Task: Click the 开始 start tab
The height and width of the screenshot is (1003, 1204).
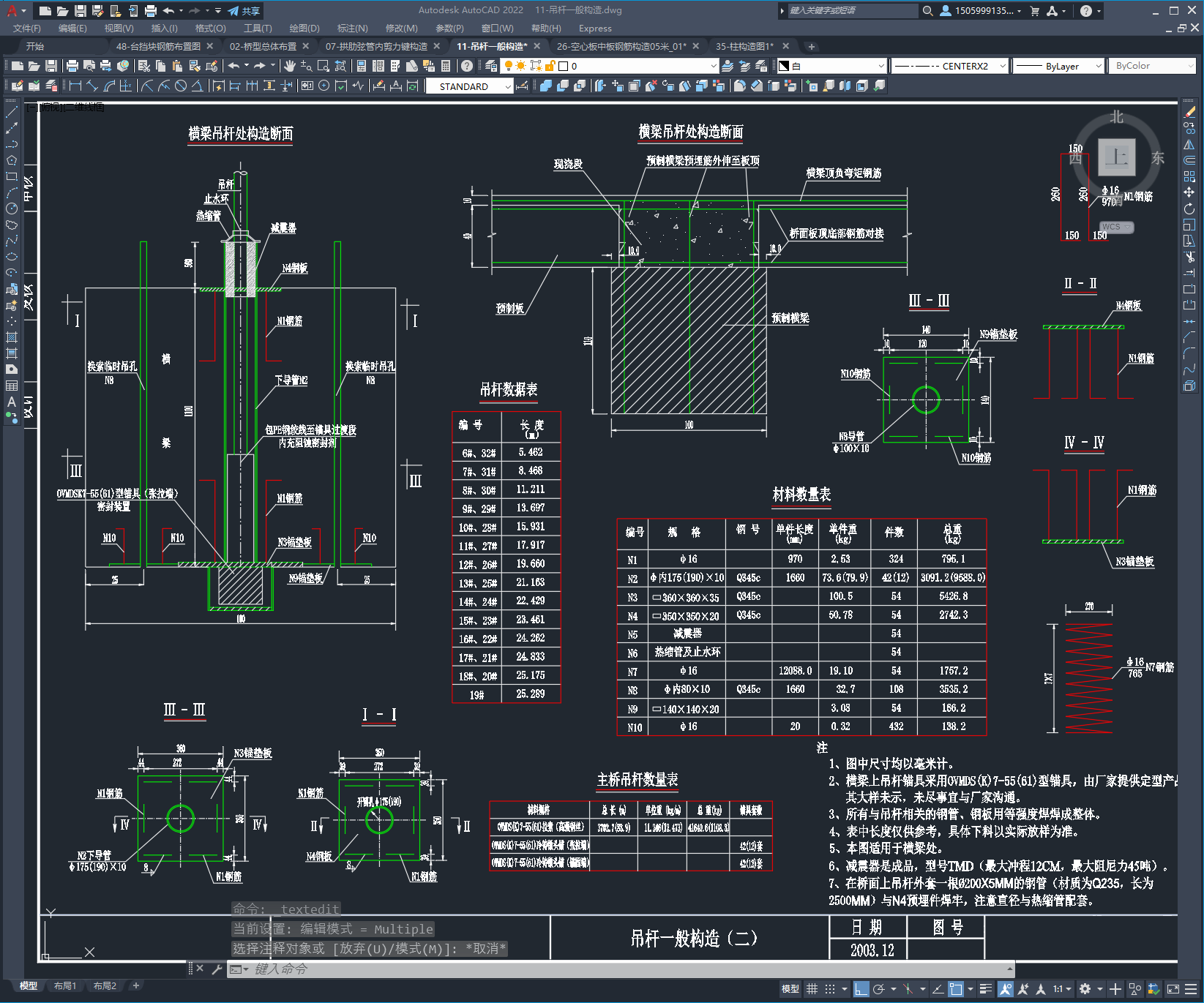Action: (x=35, y=46)
